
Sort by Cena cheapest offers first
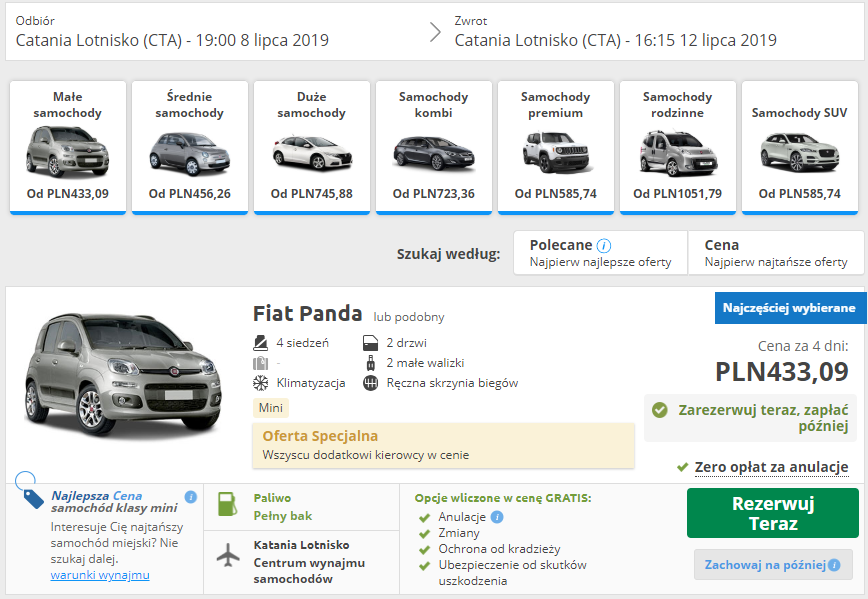776,253
